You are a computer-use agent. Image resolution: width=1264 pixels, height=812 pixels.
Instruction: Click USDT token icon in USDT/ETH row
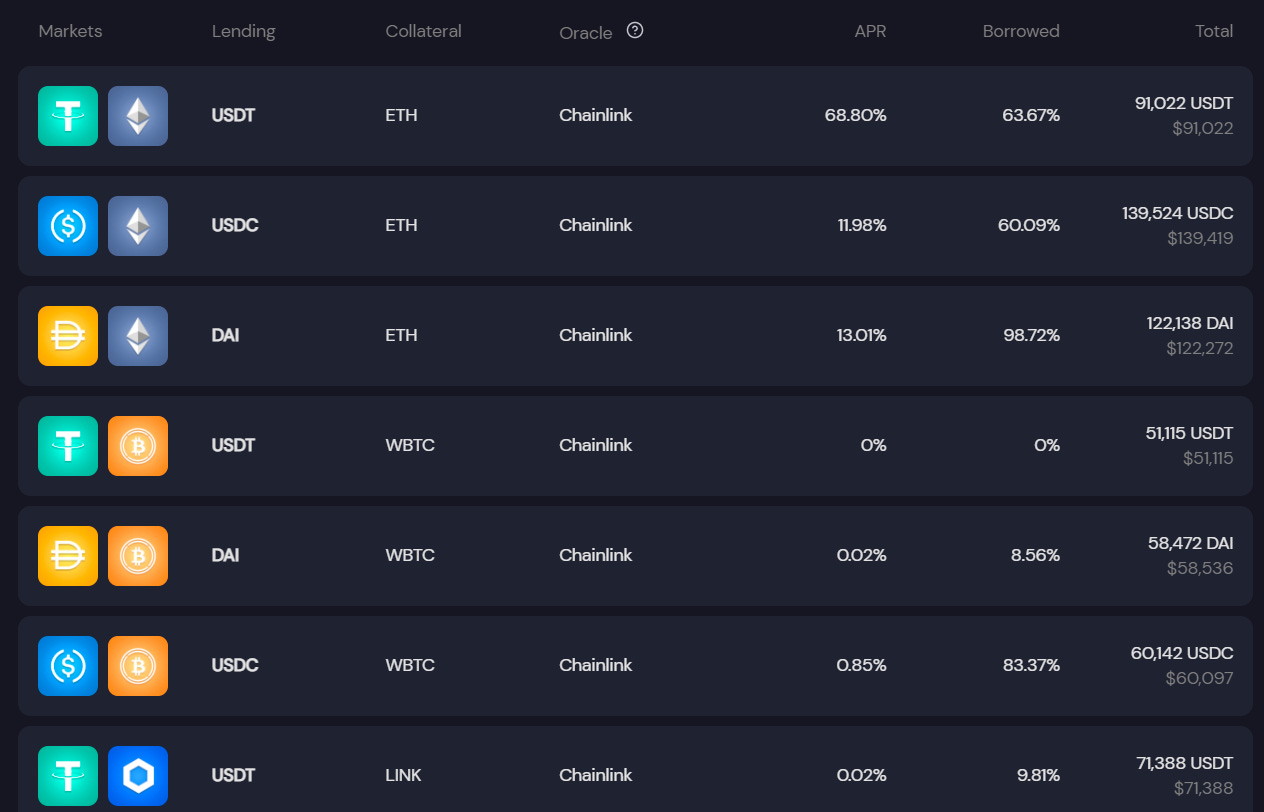[x=68, y=116]
